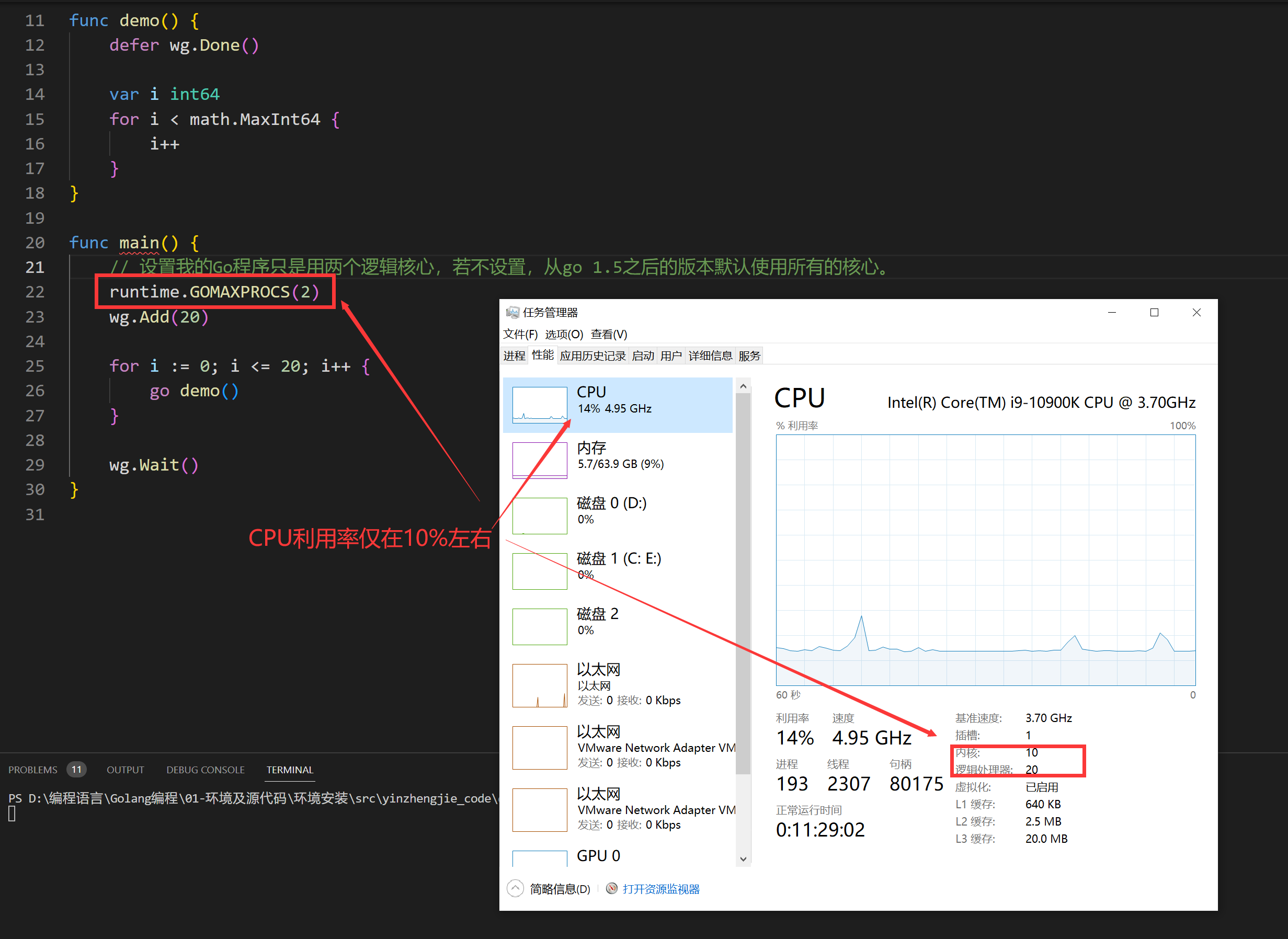Open the 选项(O) menu
The height and width of the screenshot is (939, 1288).
tap(564, 334)
